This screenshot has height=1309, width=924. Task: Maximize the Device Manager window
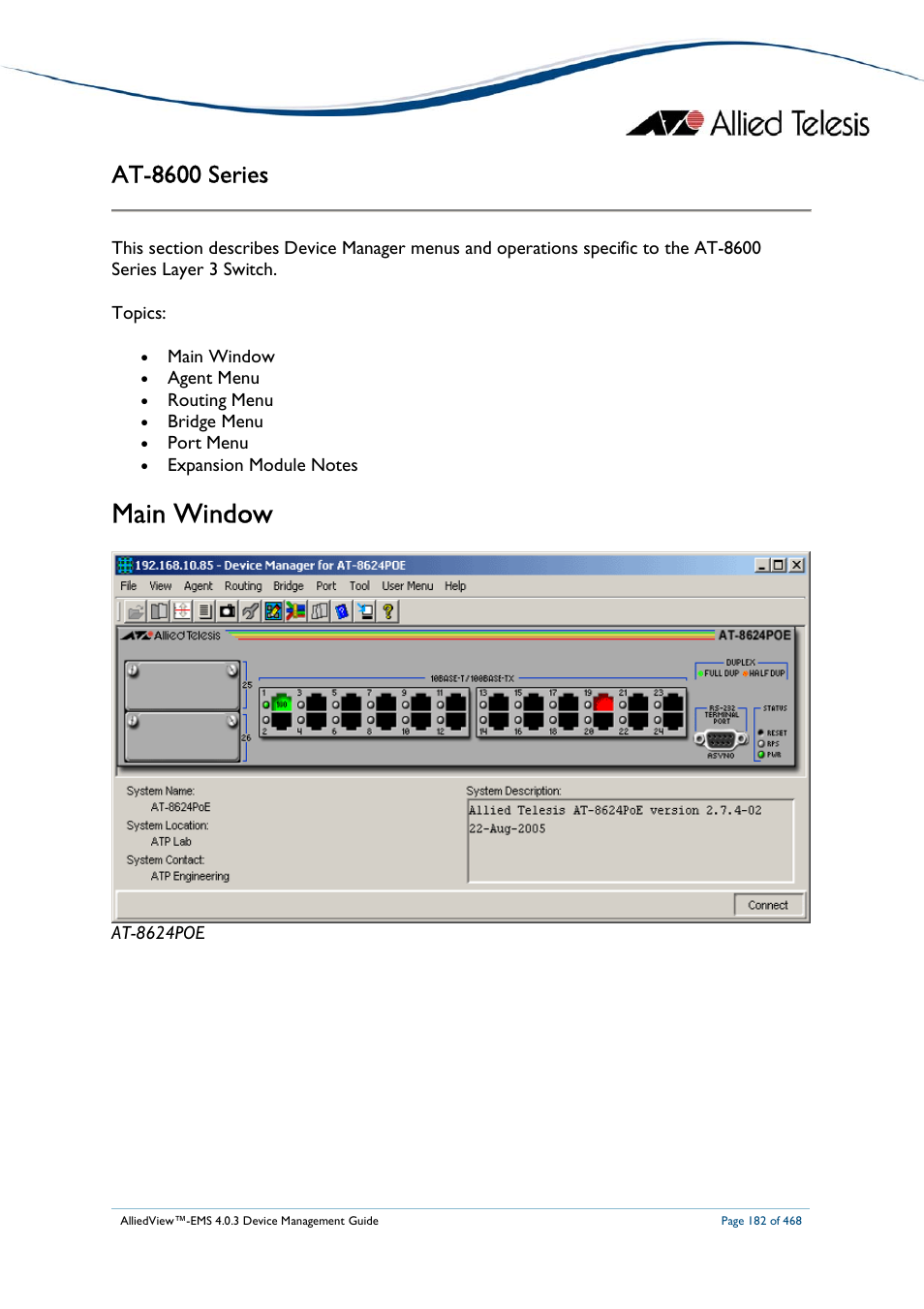(x=779, y=565)
